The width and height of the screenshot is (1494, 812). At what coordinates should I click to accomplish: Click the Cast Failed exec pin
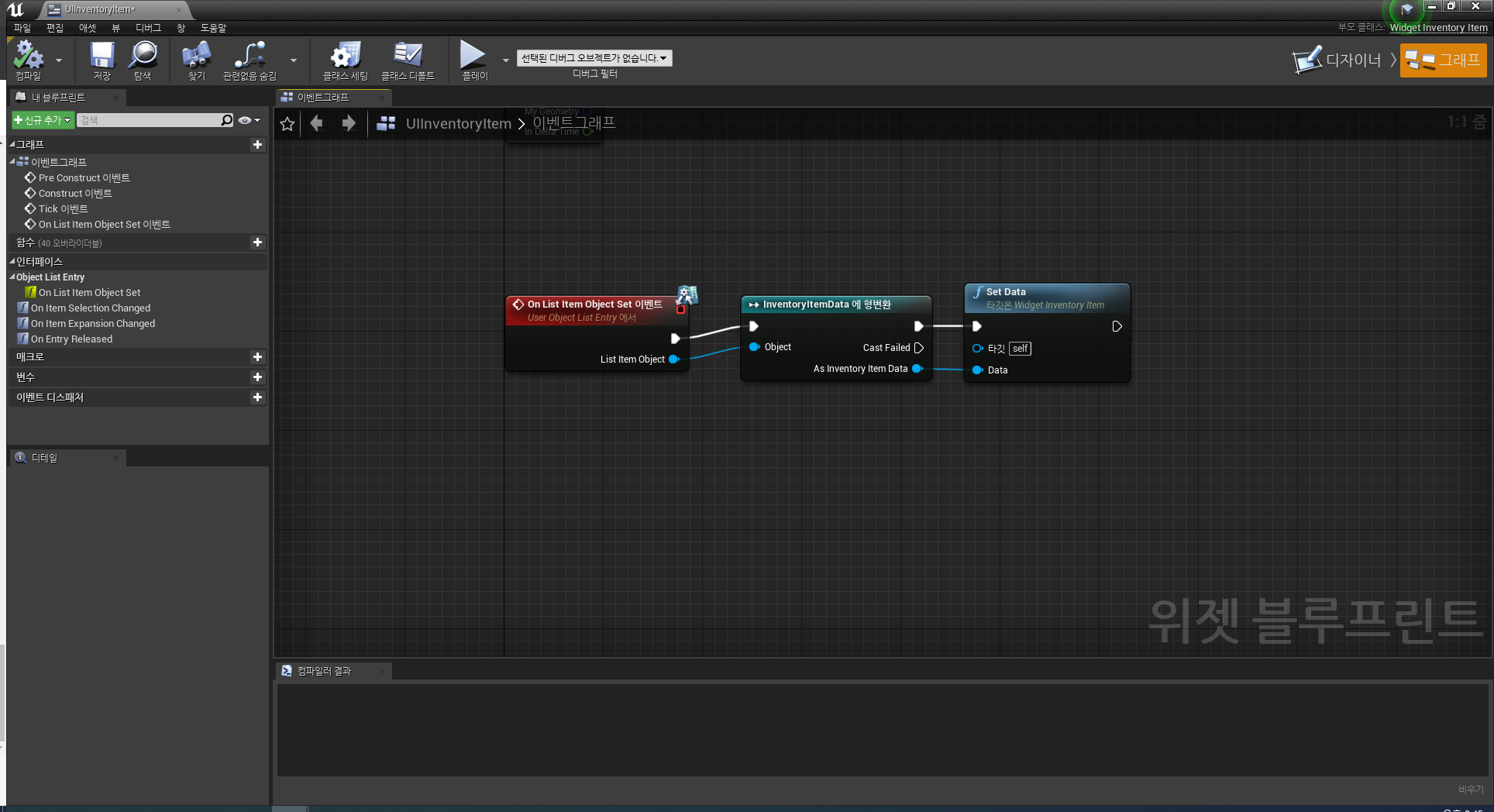pos(919,348)
